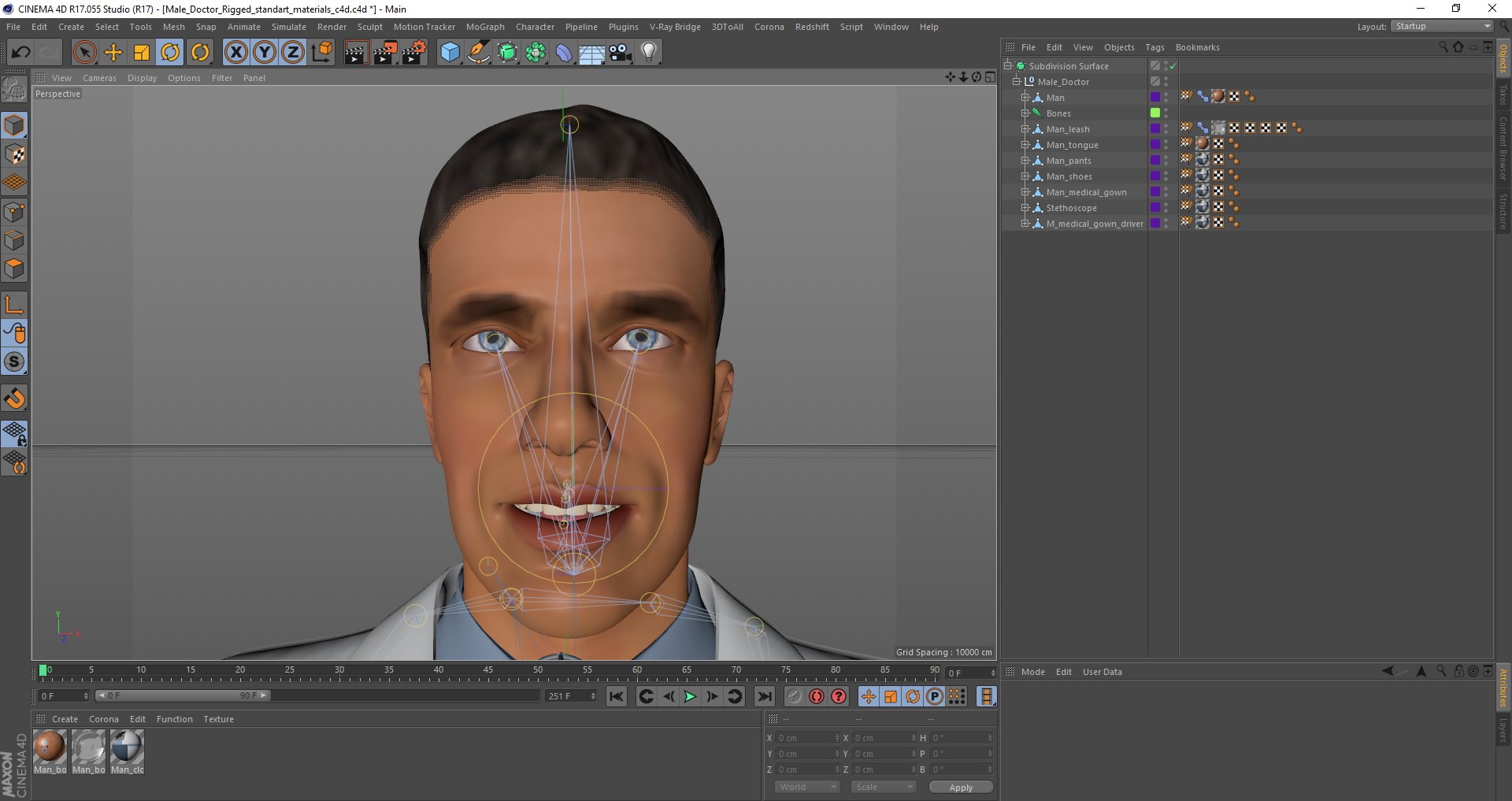Add a Cube primitive object

click(x=450, y=53)
